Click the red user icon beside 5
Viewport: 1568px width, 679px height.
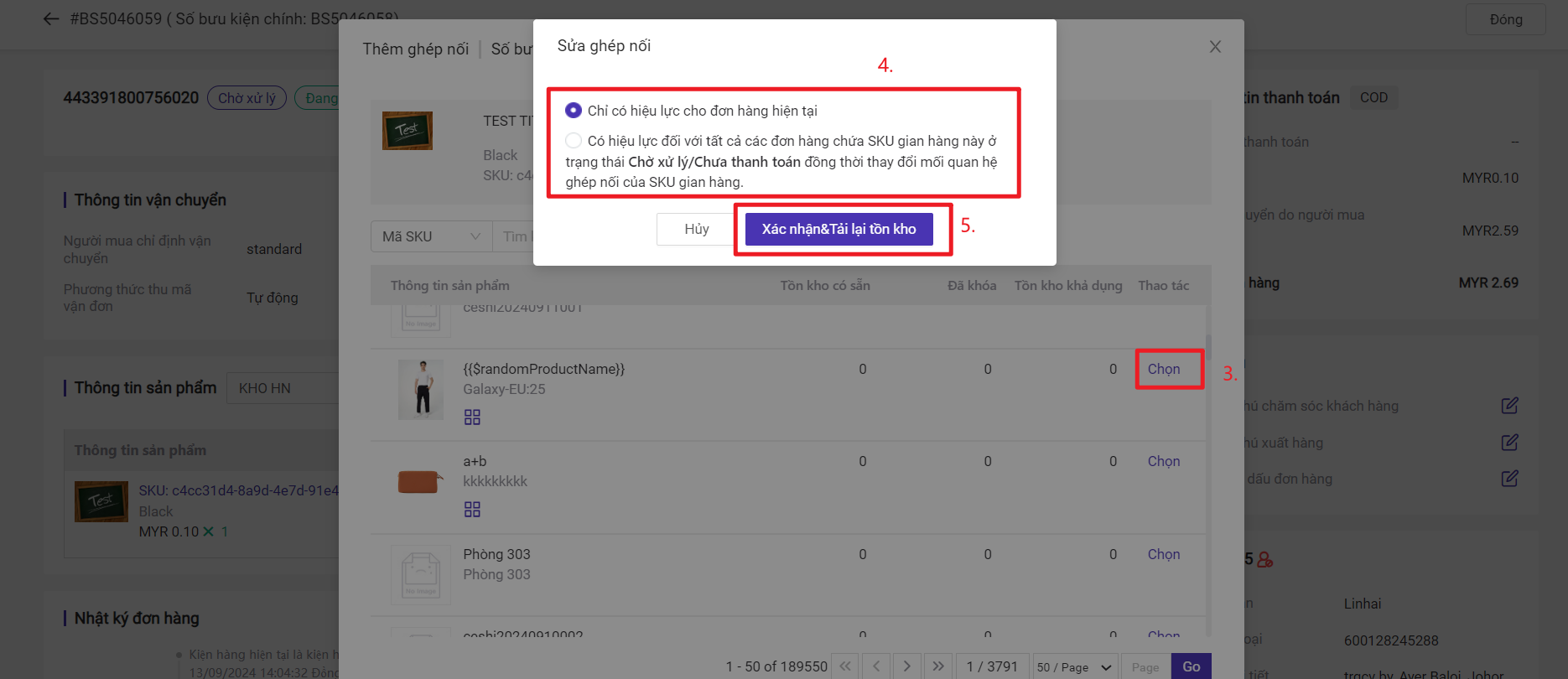pos(1265,559)
